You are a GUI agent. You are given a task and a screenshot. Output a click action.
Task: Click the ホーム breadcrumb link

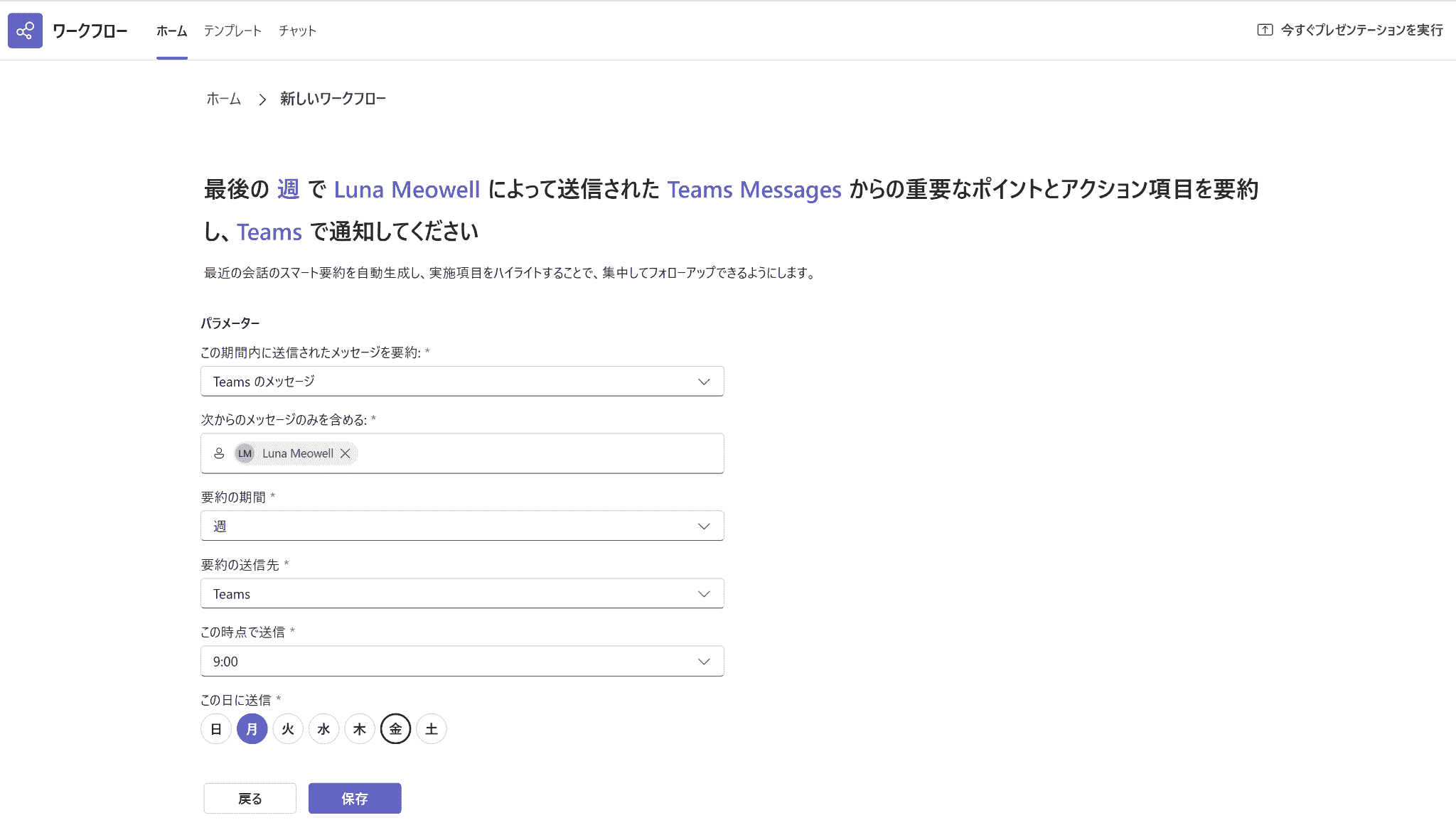pyautogui.click(x=224, y=99)
